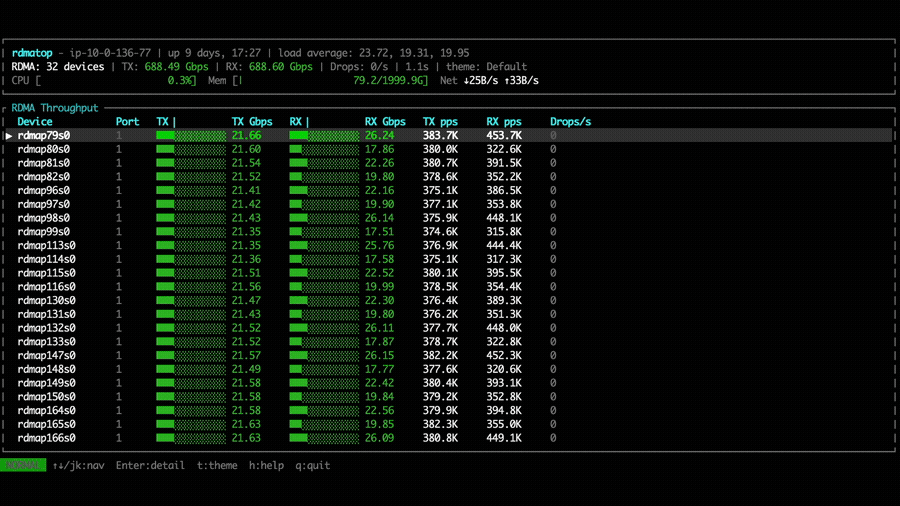The height and width of the screenshot is (506, 900).
Task: Select the rdmap130s0 device row
Action: pyautogui.click(x=448, y=301)
